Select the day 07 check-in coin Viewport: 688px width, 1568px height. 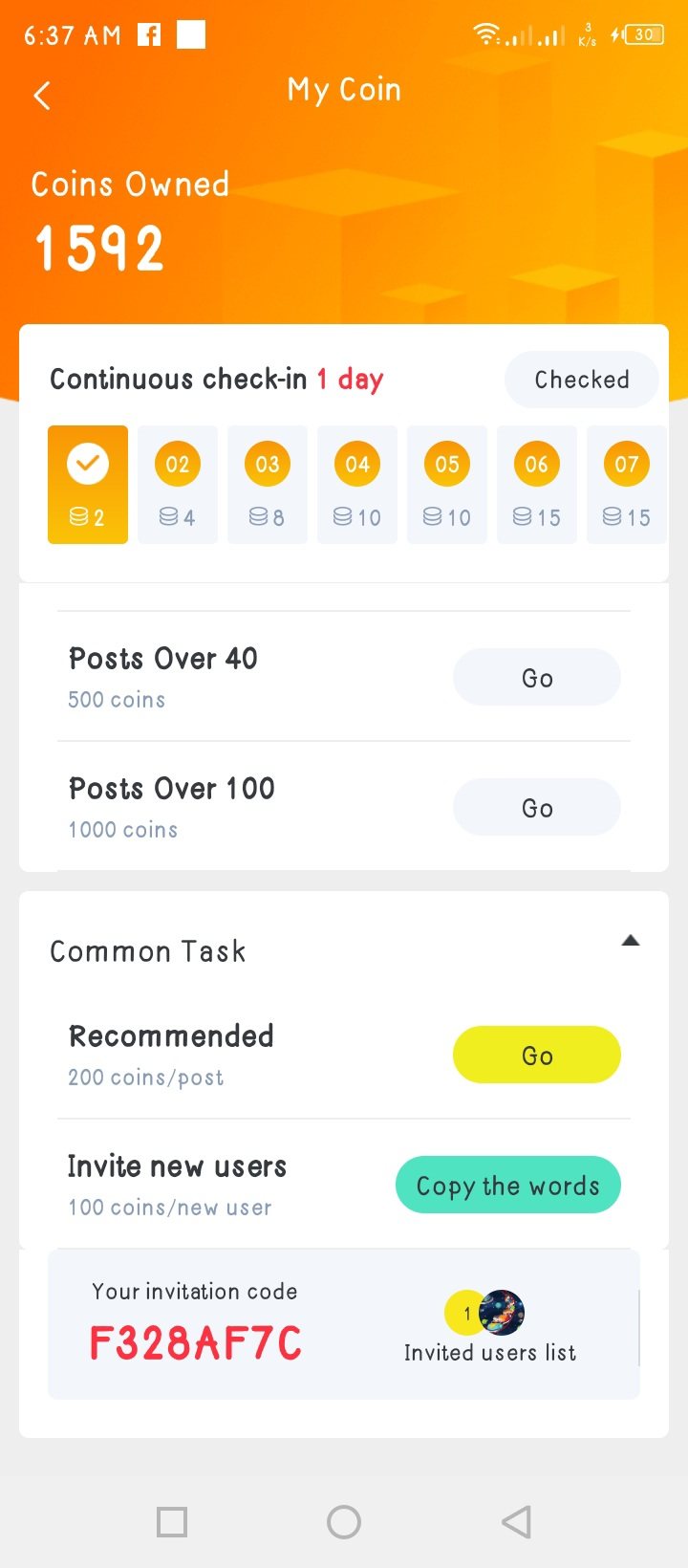pos(627,465)
